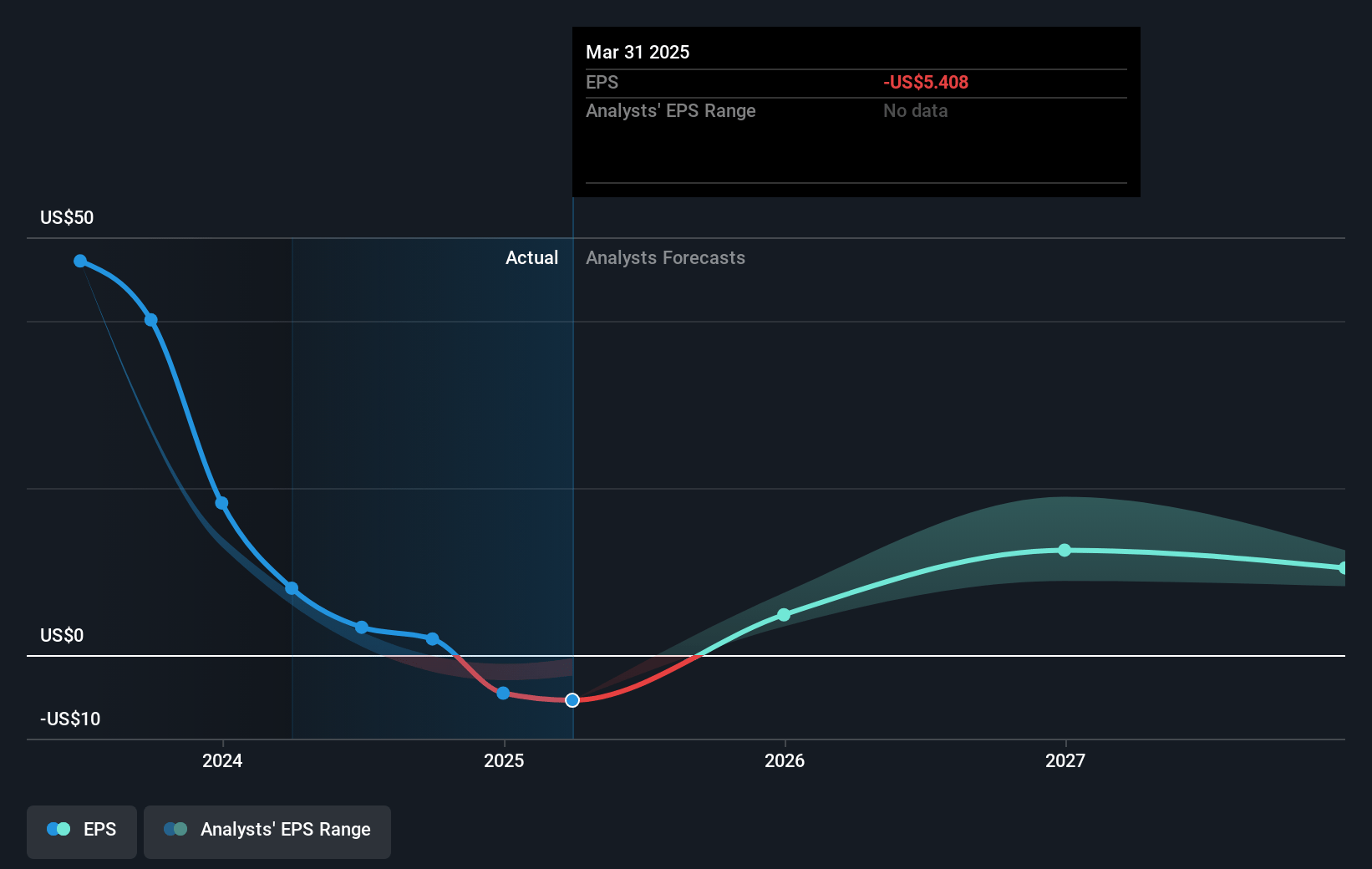Click the EPS data point just above US$0
Viewport: 1372px width, 869px height.
pyautogui.click(x=432, y=639)
